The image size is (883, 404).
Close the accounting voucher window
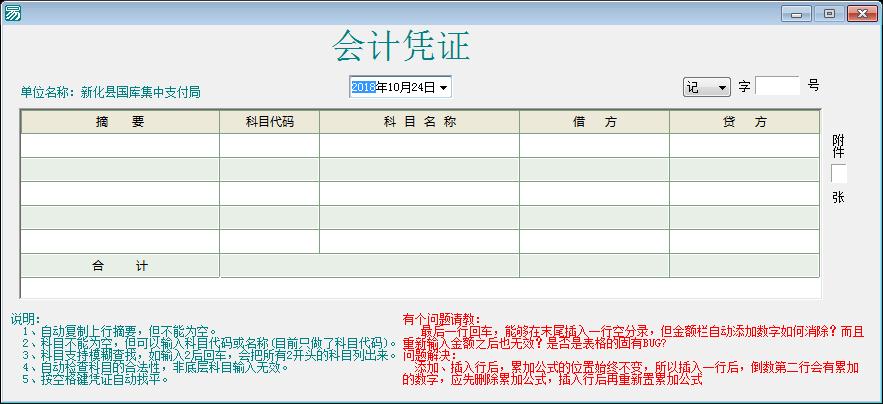pyautogui.click(x=861, y=13)
